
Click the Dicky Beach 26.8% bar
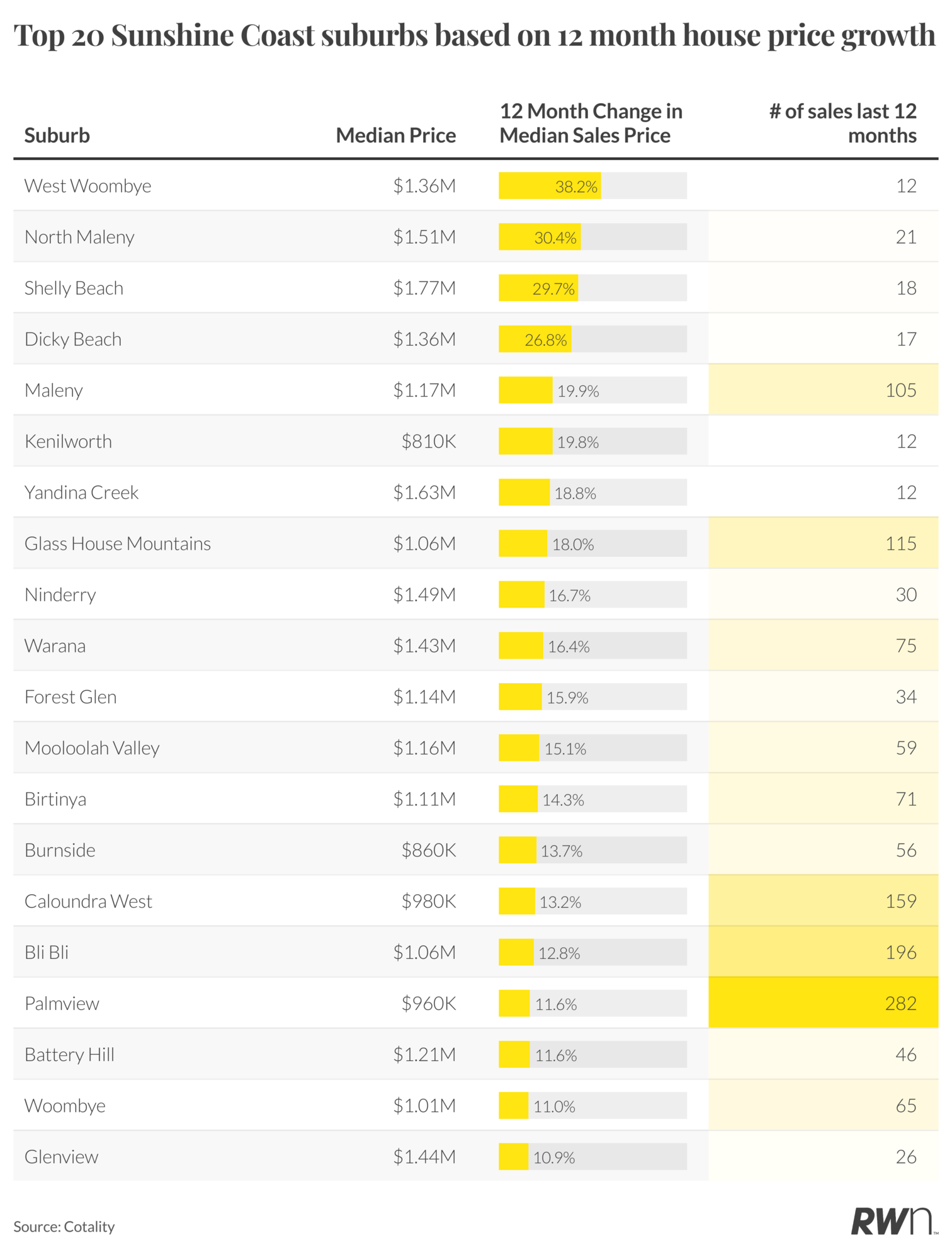[x=535, y=339]
